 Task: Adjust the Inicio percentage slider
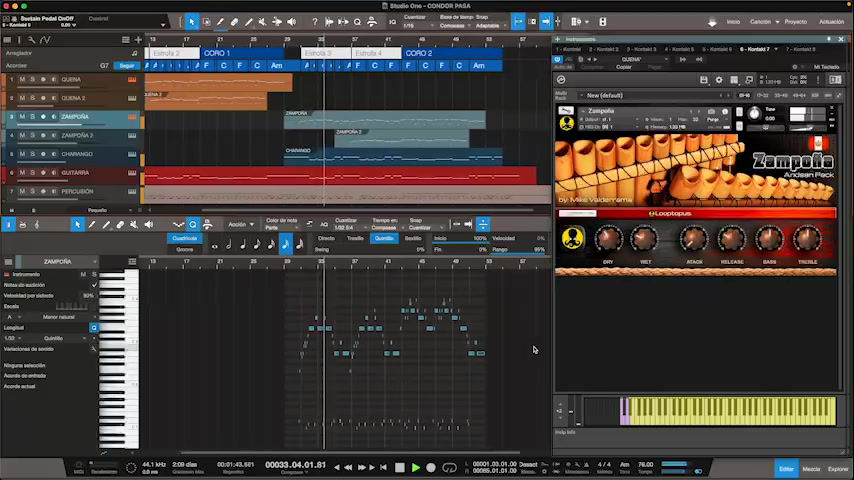[460, 239]
